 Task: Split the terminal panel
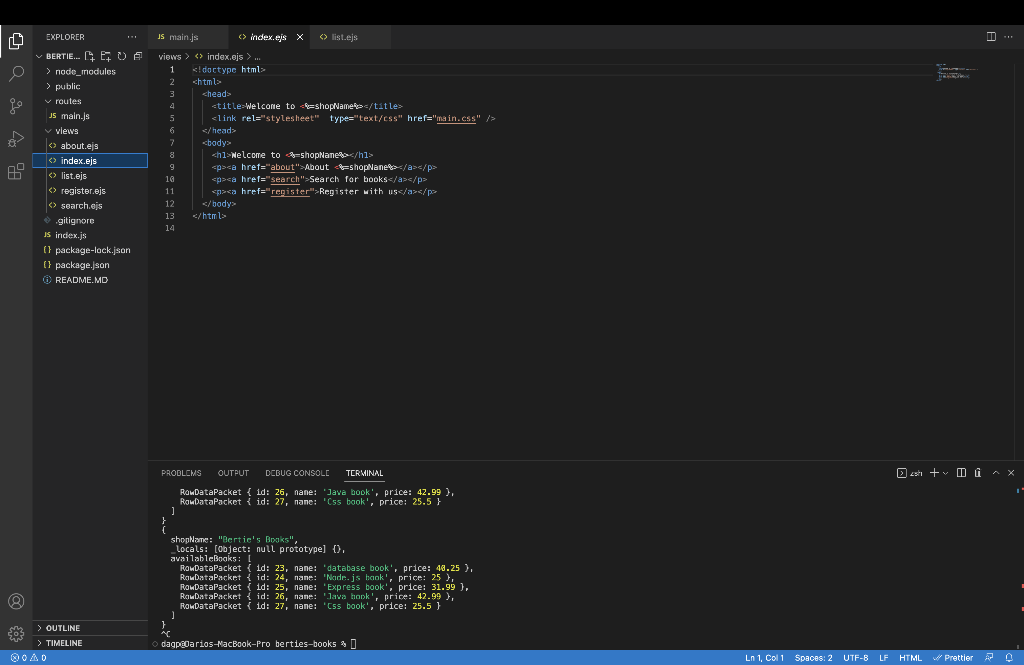pos(961,473)
